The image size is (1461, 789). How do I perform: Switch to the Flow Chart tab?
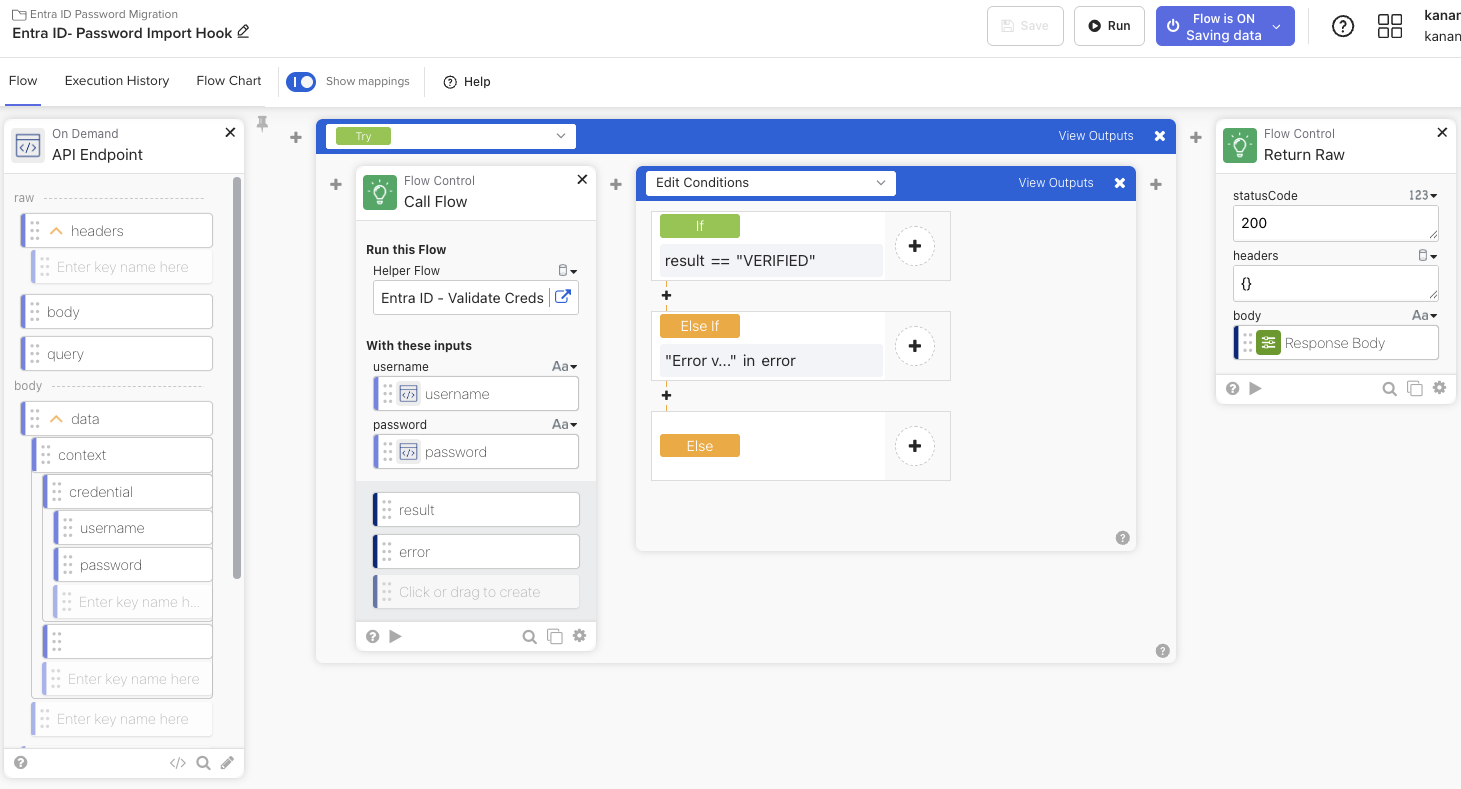229,81
